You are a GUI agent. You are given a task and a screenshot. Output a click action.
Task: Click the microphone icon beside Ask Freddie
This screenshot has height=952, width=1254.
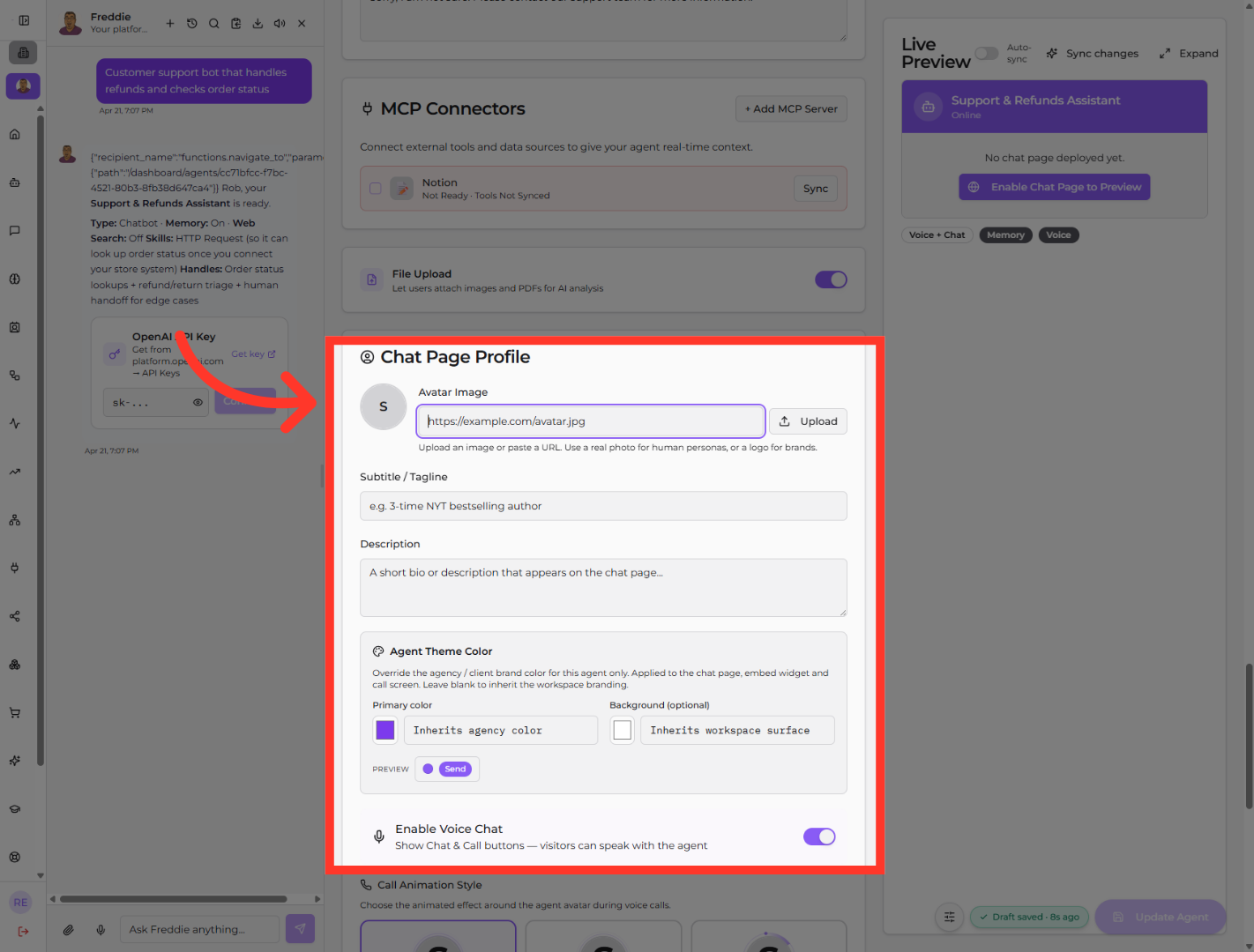coord(101,929)
